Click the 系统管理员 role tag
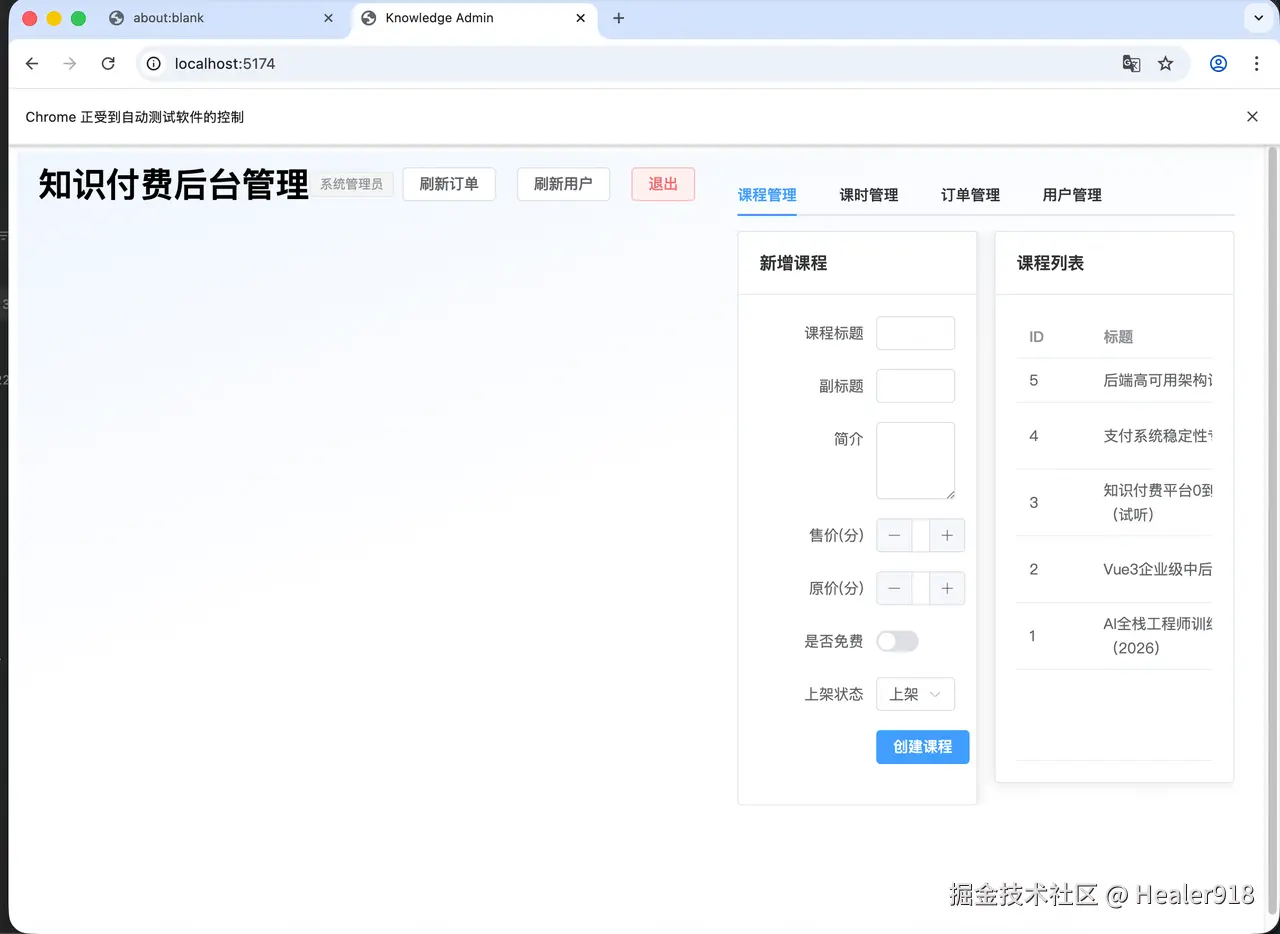1280x934 pixels. point(352,184)
